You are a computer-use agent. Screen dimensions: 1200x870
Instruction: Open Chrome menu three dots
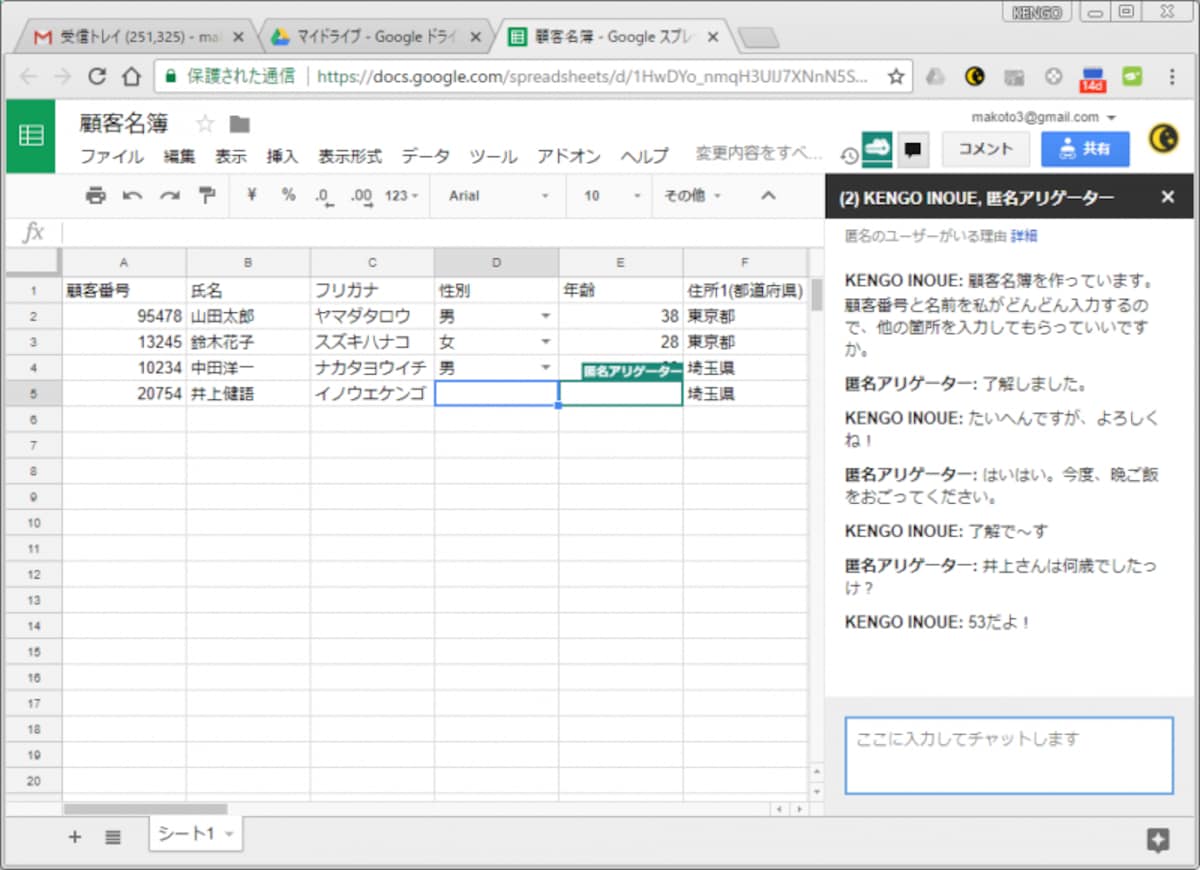(1171, 76)
